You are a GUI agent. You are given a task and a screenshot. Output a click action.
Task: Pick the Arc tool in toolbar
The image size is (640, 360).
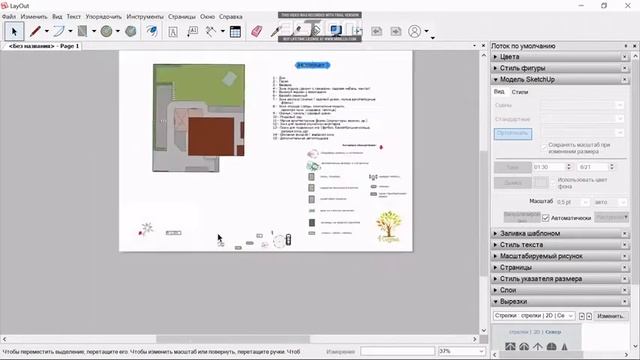coord(59,31)
